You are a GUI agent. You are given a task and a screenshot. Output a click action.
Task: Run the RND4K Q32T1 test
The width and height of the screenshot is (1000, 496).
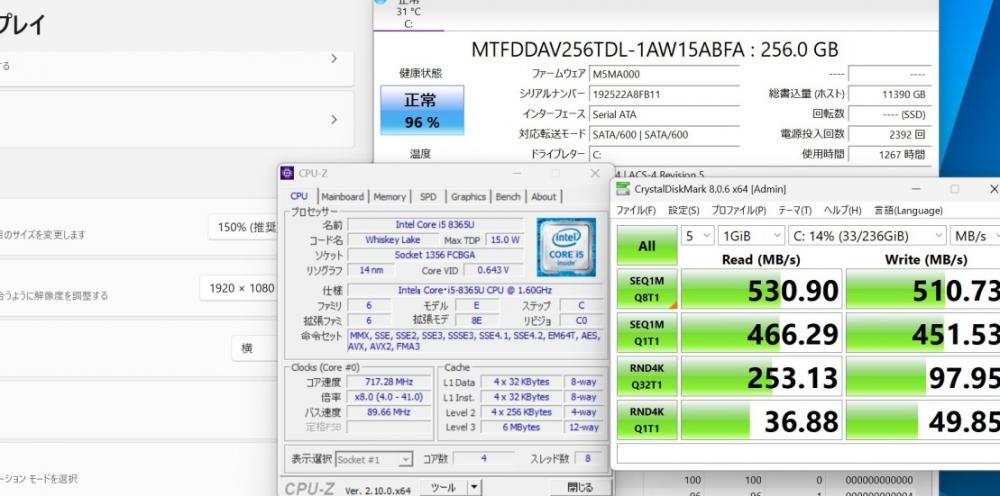point(647,377)
